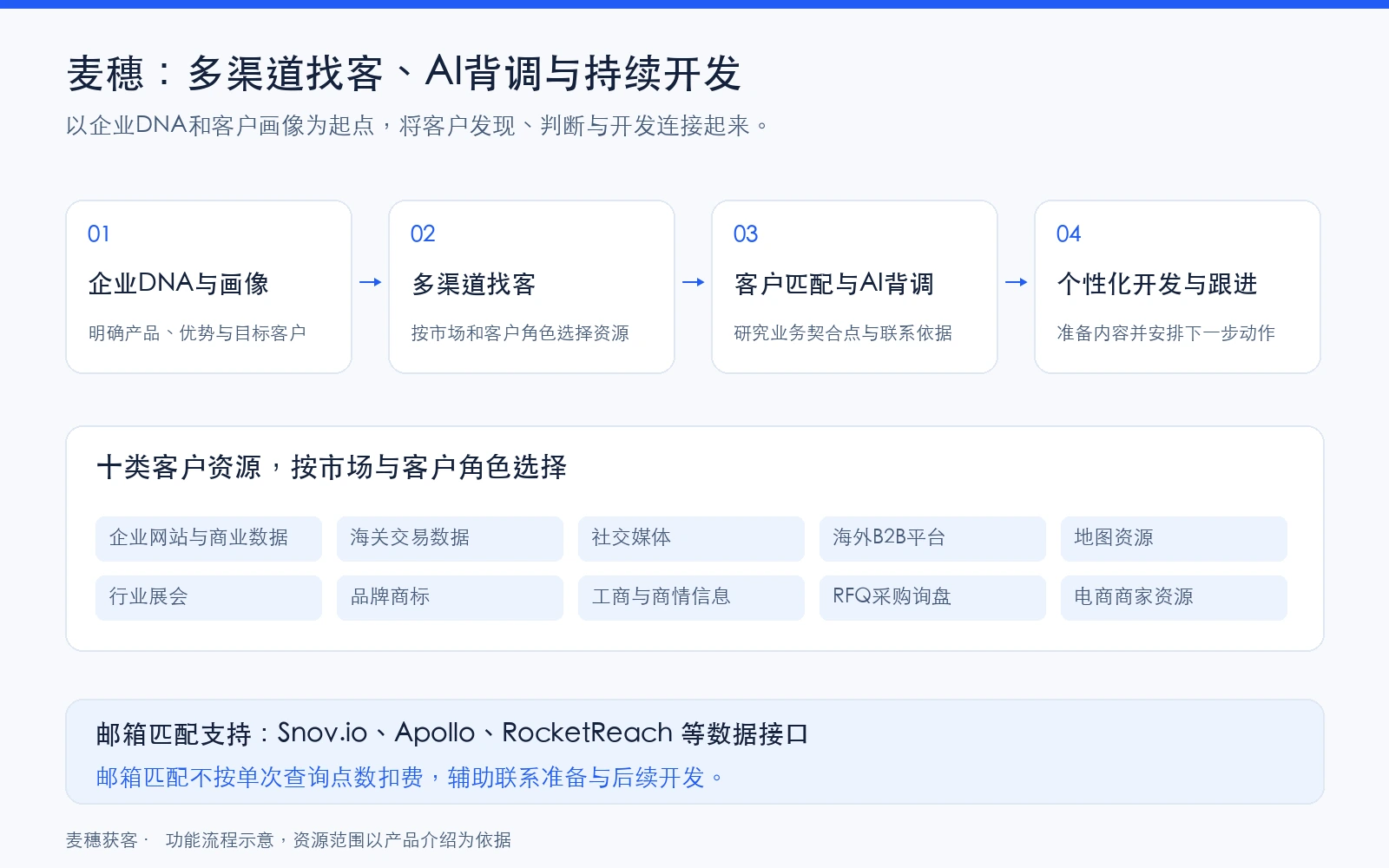The width and height of the screenshot is (1389, 868).
Task: Click step number 02 label
Action: click(423, 233)
